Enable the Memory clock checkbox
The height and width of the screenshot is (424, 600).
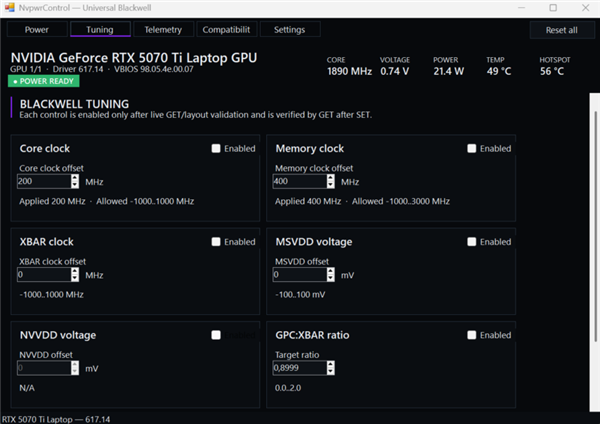click(x=471, y=148)
